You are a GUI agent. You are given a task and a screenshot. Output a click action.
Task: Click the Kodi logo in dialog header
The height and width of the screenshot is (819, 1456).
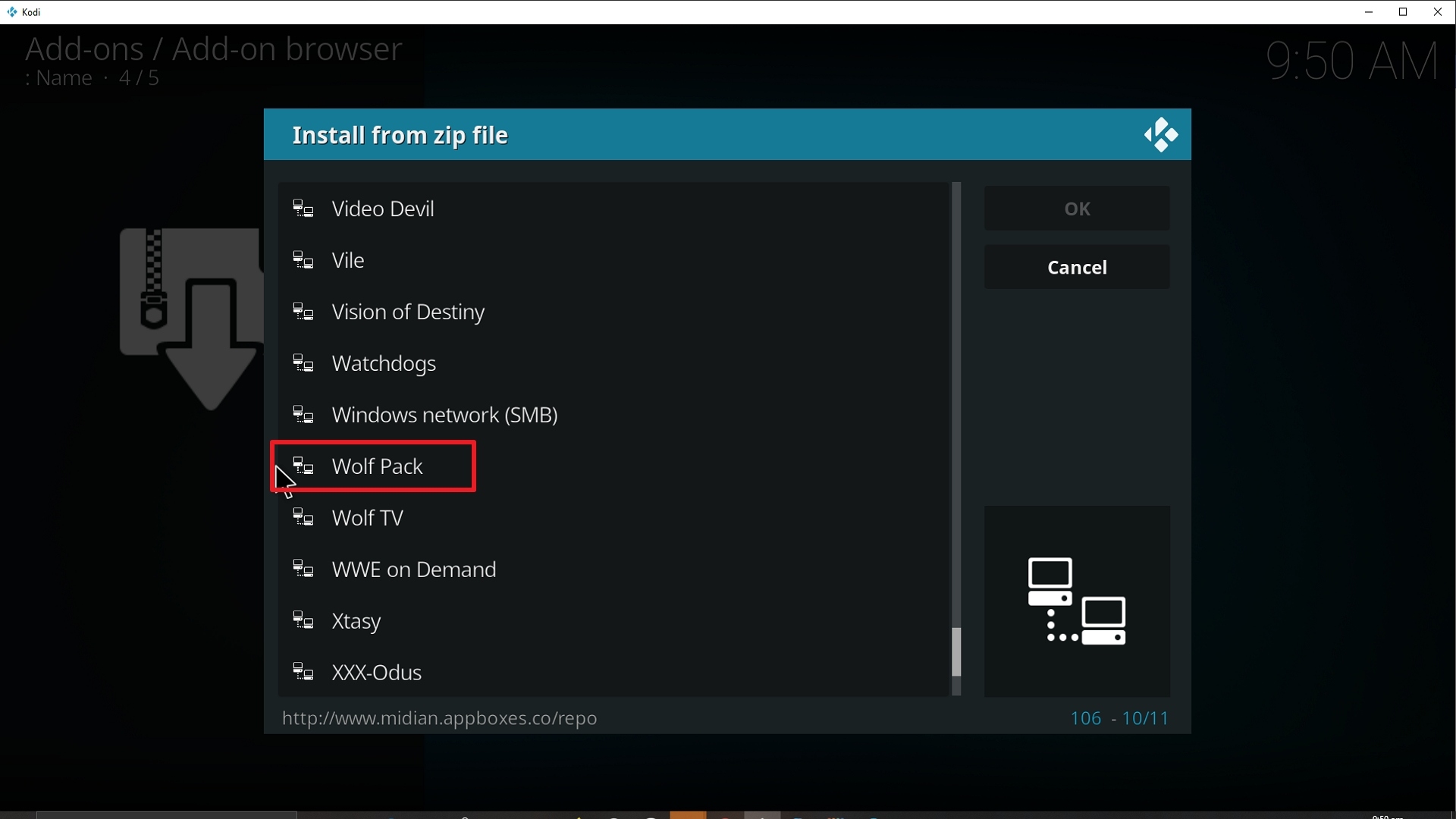(x=1161, y=135)
